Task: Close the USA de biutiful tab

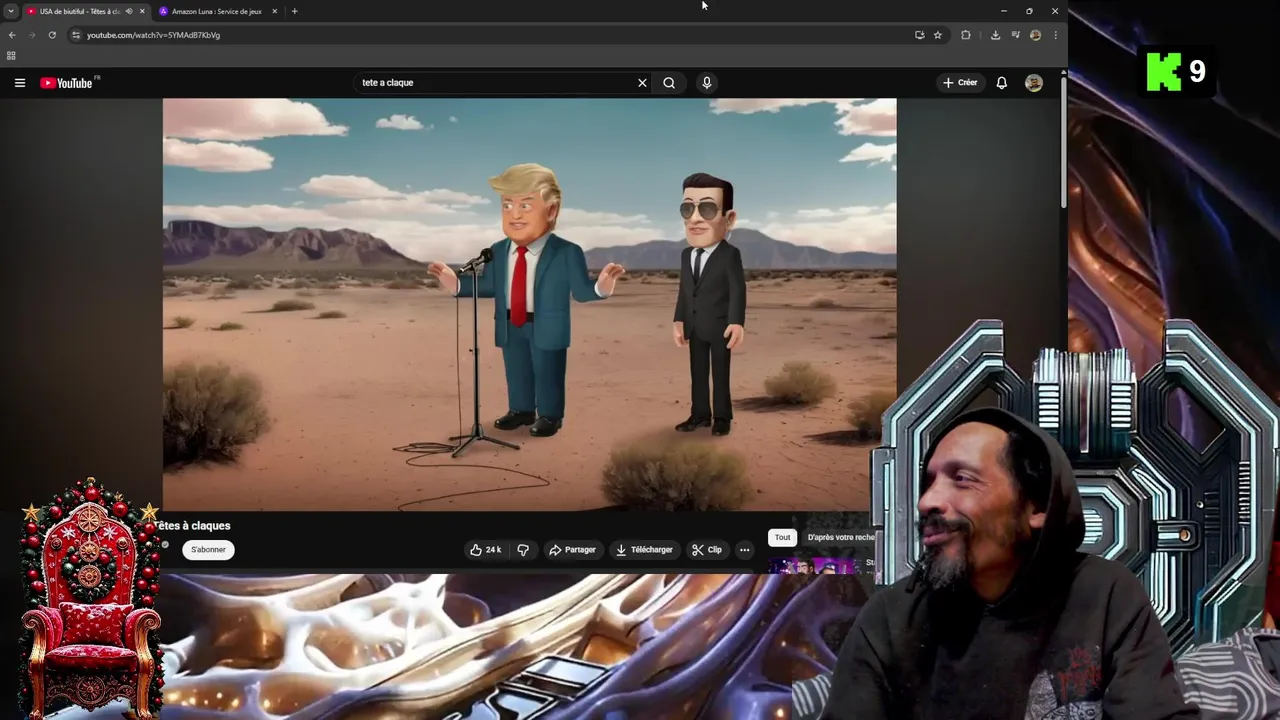Action: [x=142, y=11]
